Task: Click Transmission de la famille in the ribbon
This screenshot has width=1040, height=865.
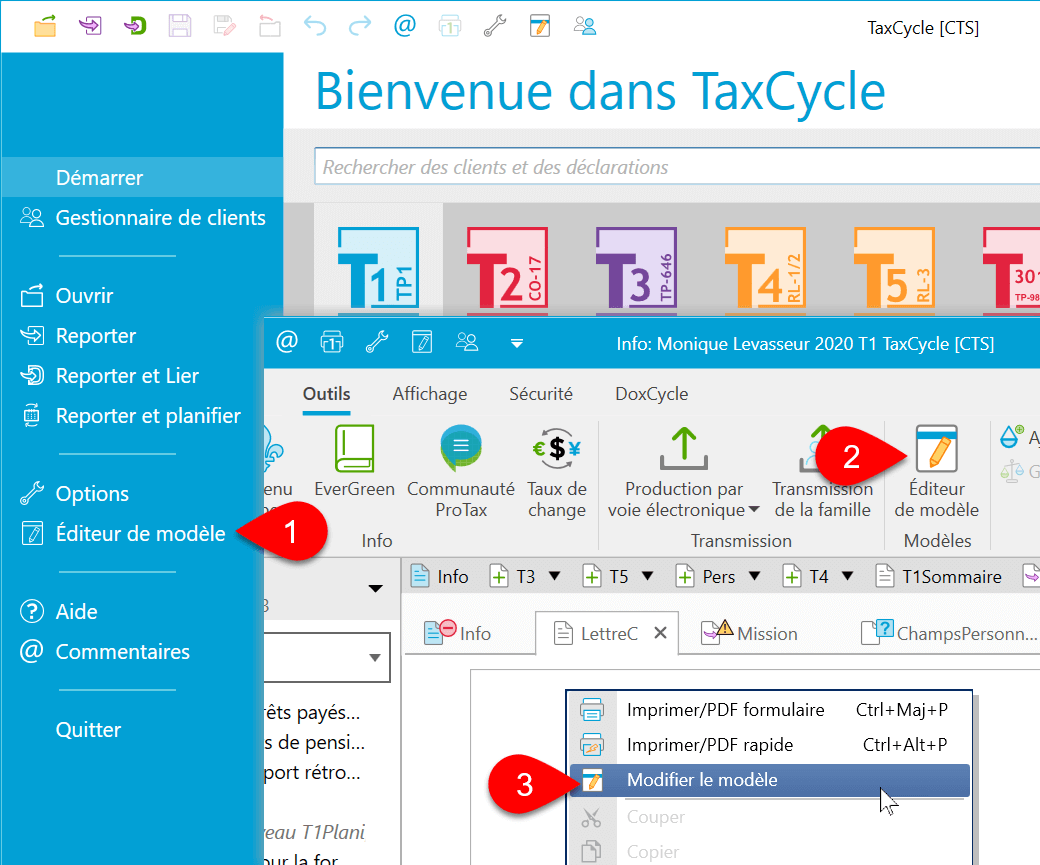Action: click(x=822, y=471)
